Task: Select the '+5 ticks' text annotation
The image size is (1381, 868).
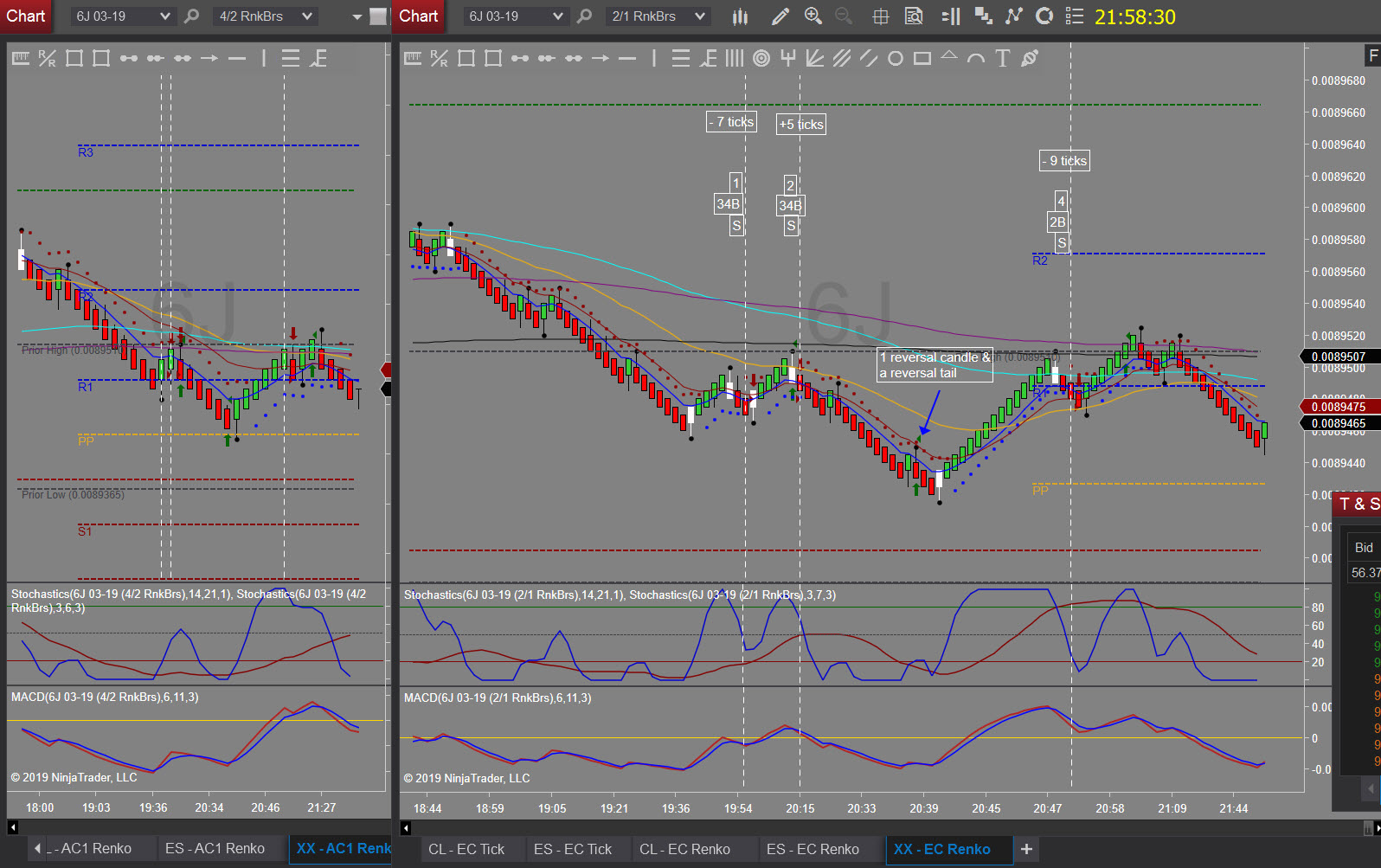Action: tap(801, 125)
